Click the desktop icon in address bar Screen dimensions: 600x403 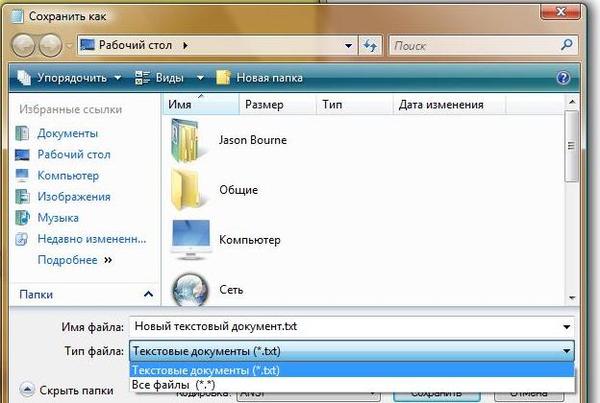pos(87,45)
